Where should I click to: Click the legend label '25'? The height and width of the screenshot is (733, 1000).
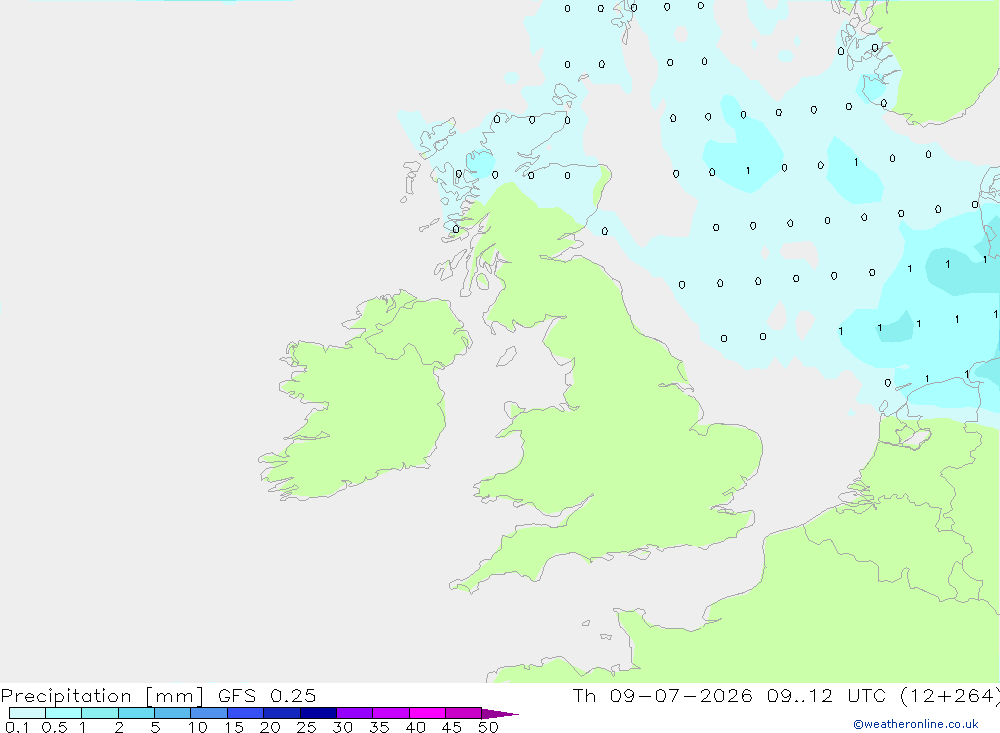point(307,727)
